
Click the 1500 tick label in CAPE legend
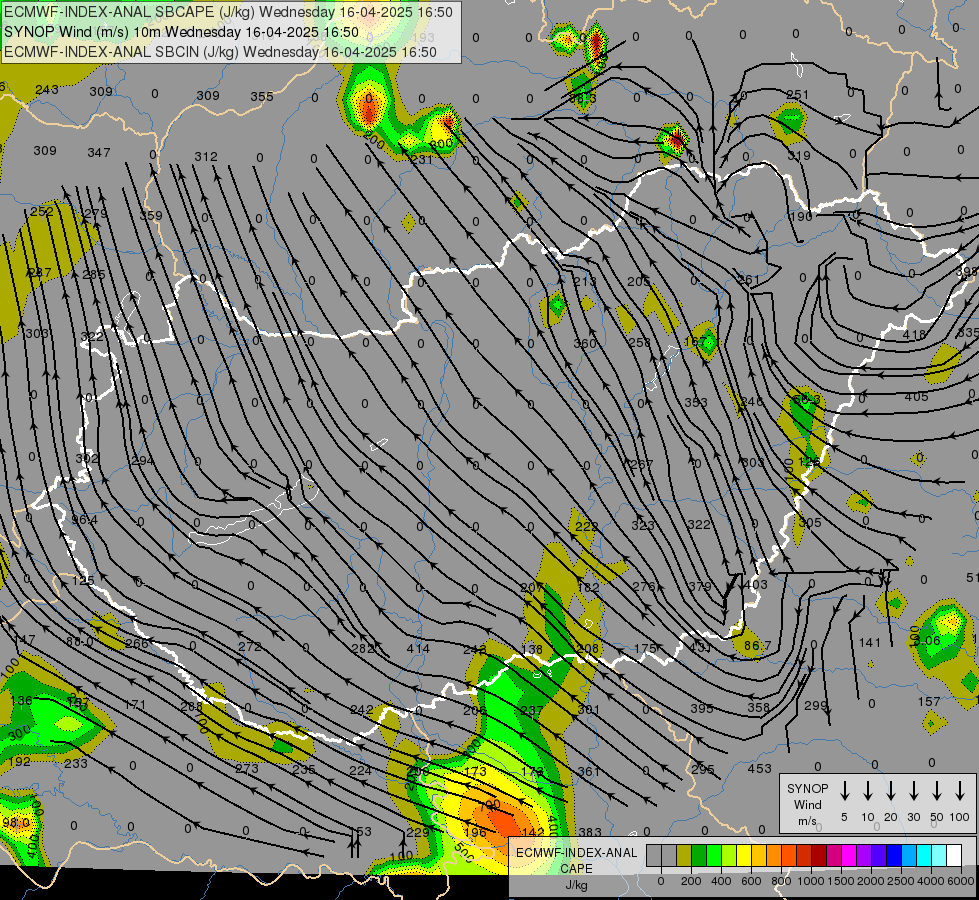(x=841, y=881)
